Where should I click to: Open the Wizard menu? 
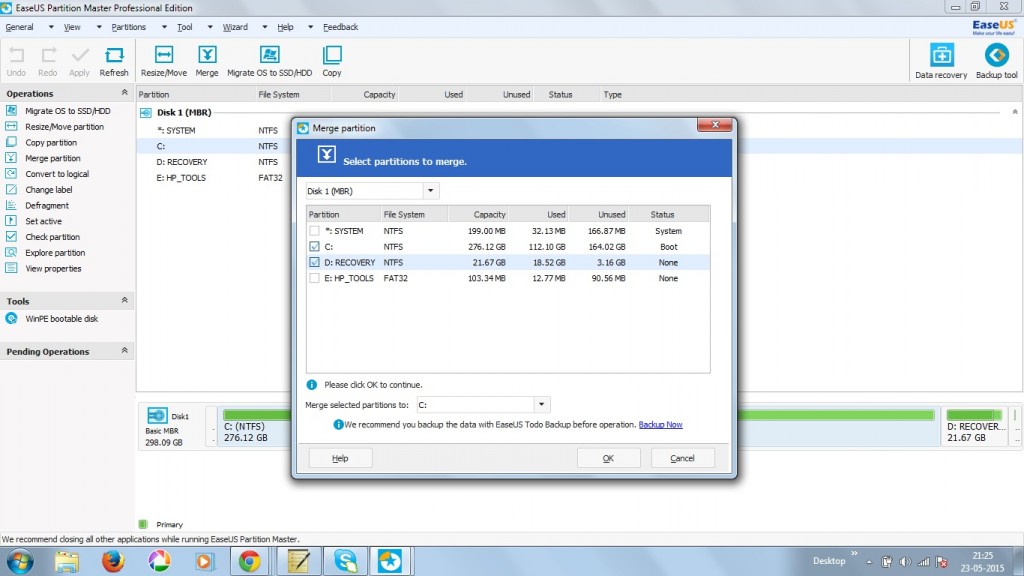(235, 27)
